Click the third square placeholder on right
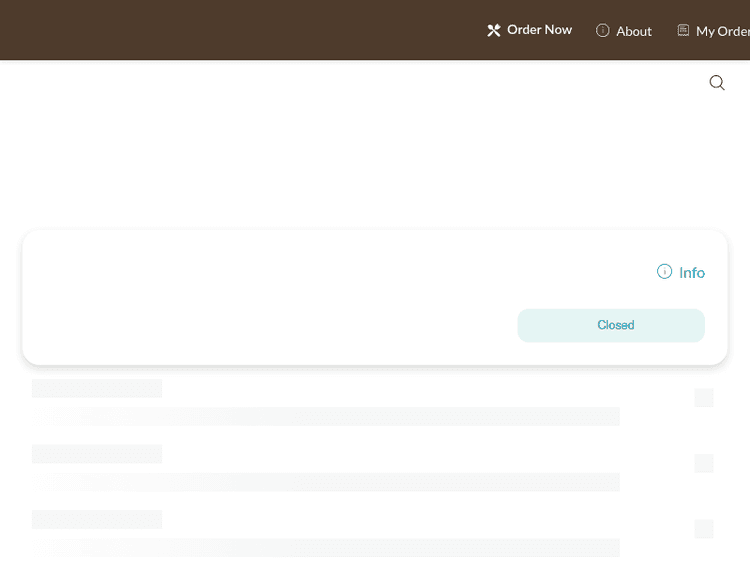Screen dimensions: 750x563 click(x=704, y=529)
